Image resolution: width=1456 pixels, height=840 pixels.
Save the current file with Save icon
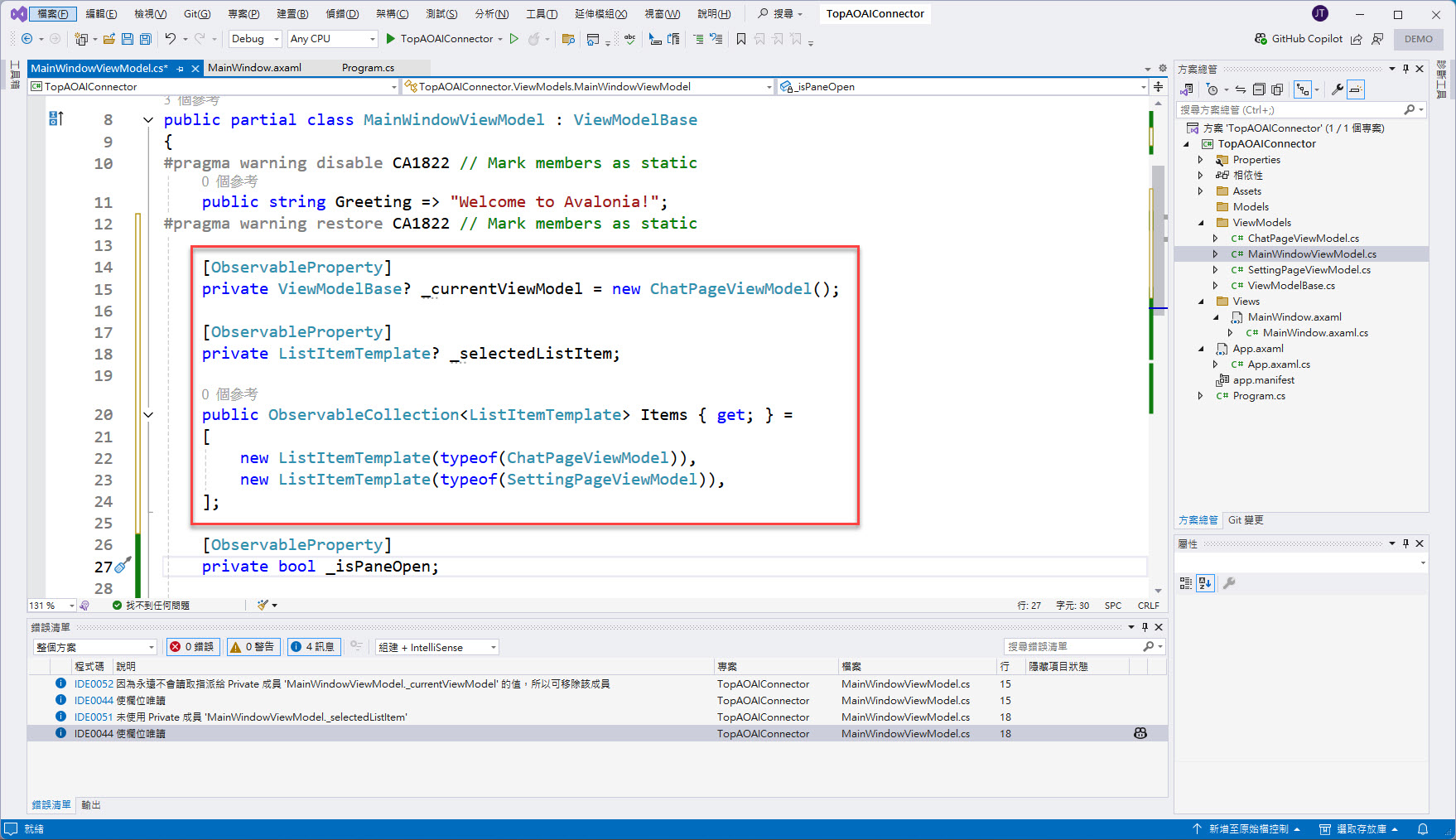pos(127,39)
